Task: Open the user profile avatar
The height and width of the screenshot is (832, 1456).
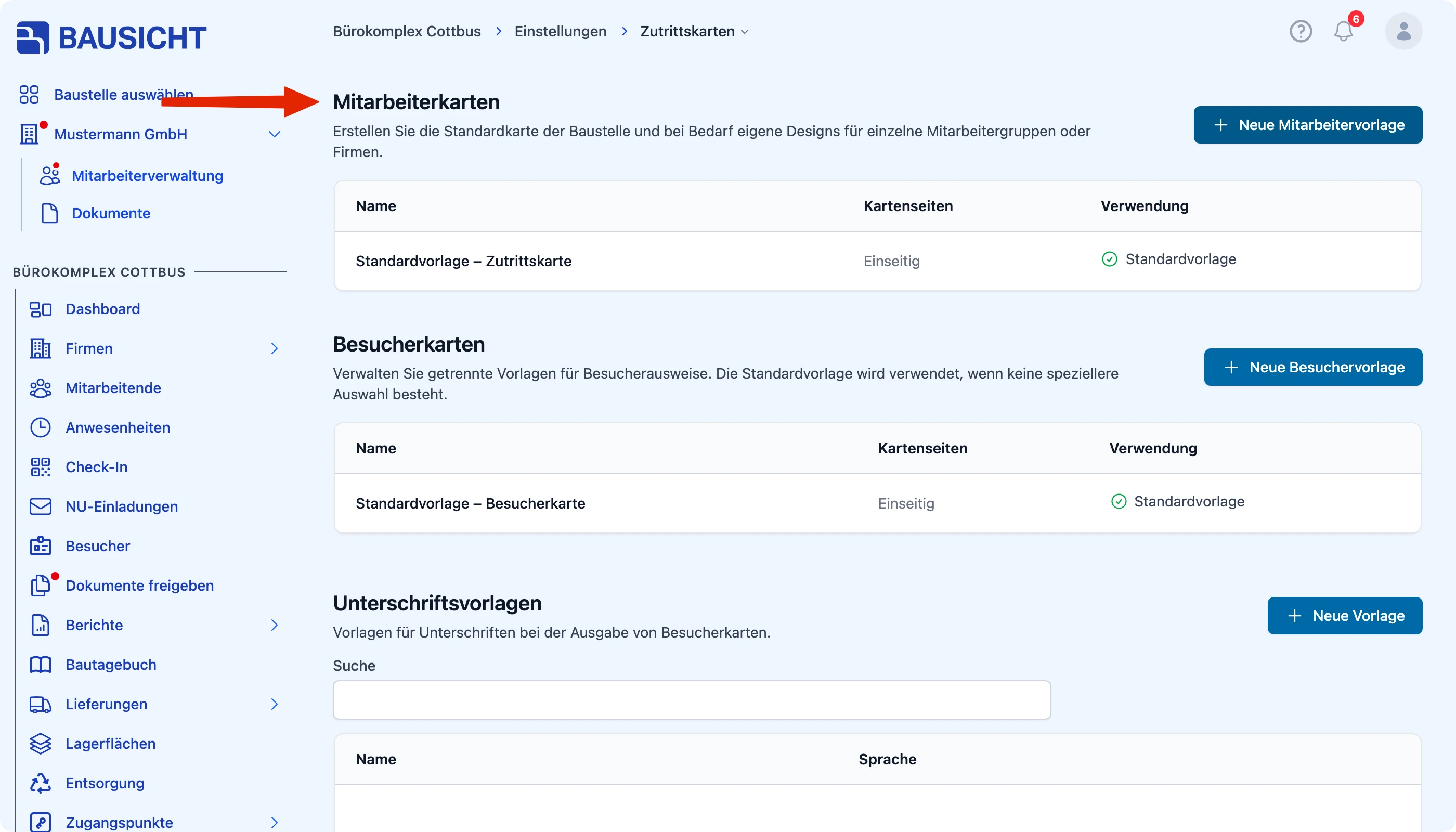Action: (x=1403, y=31)
